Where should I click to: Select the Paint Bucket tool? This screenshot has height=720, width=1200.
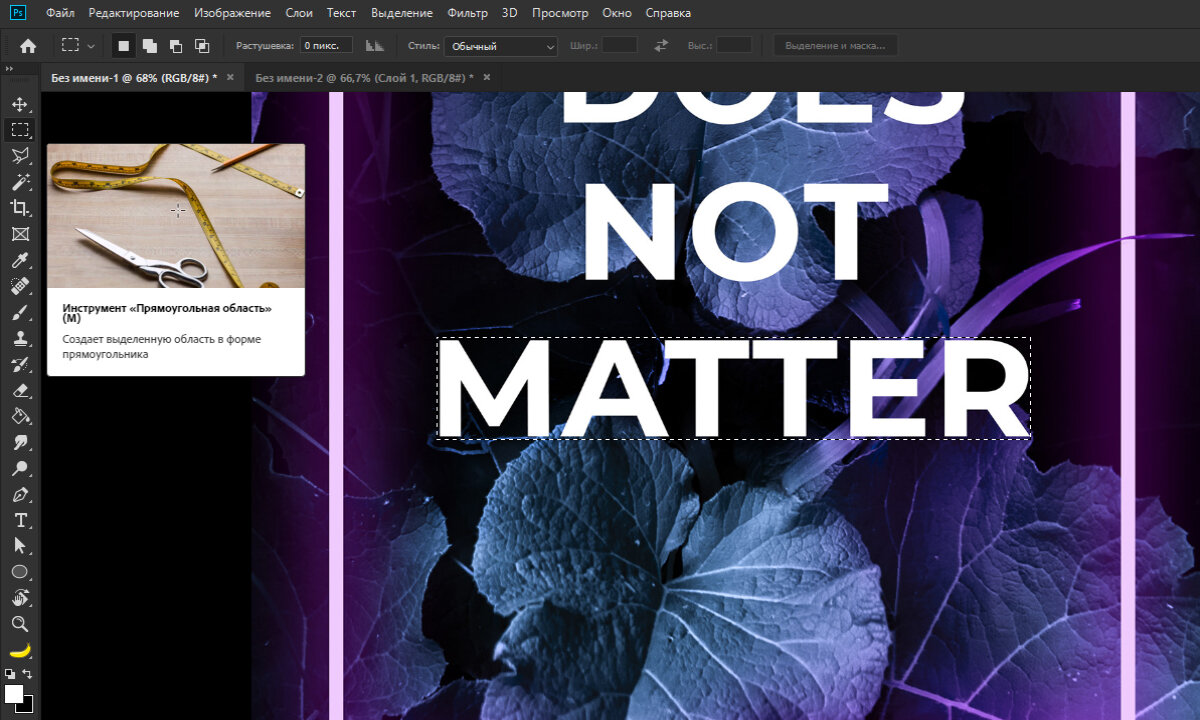tap(19, 416)
